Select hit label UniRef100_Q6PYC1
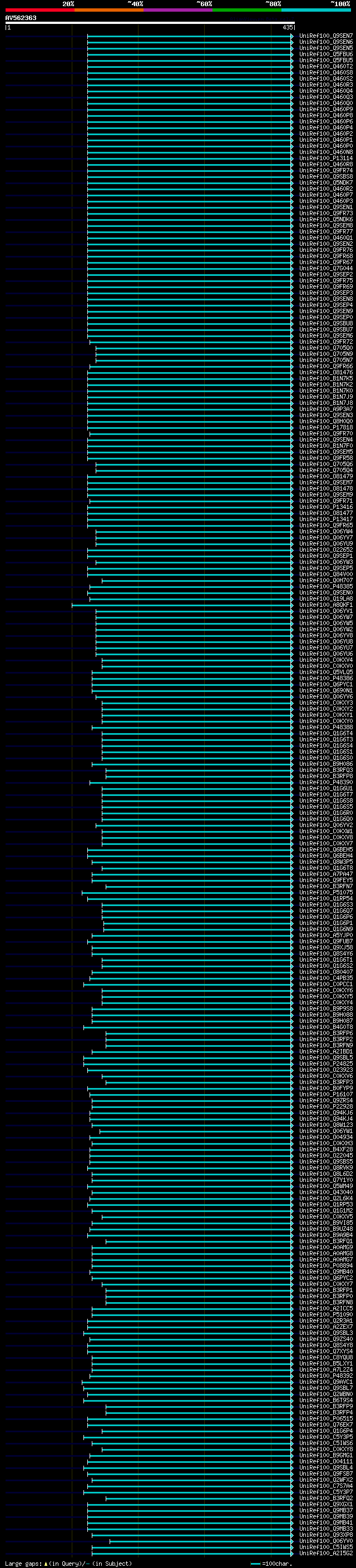 tap(326, 685)
